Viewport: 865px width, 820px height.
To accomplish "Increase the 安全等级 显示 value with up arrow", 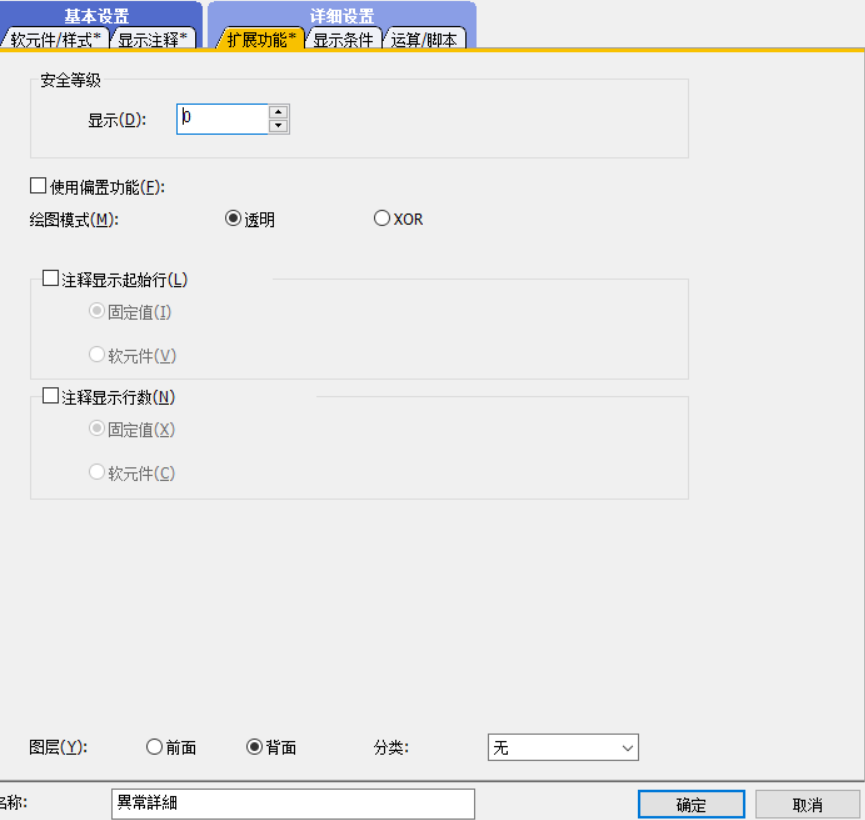I will pyautogui.click(x=279, y=112).
